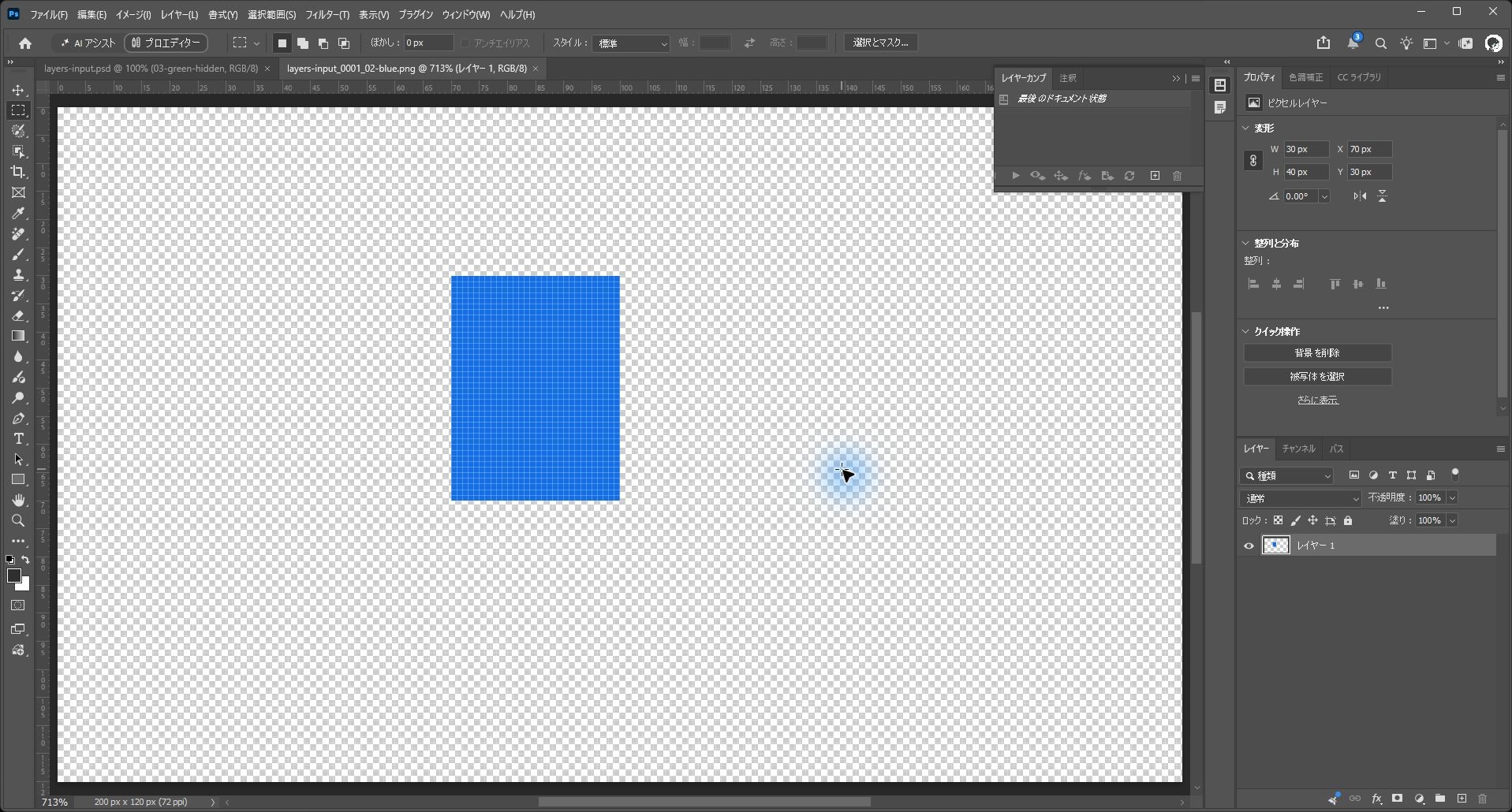Select the Eyedropper tool
The width and height of the screenshot is (1512, 812).
point(18,213)
